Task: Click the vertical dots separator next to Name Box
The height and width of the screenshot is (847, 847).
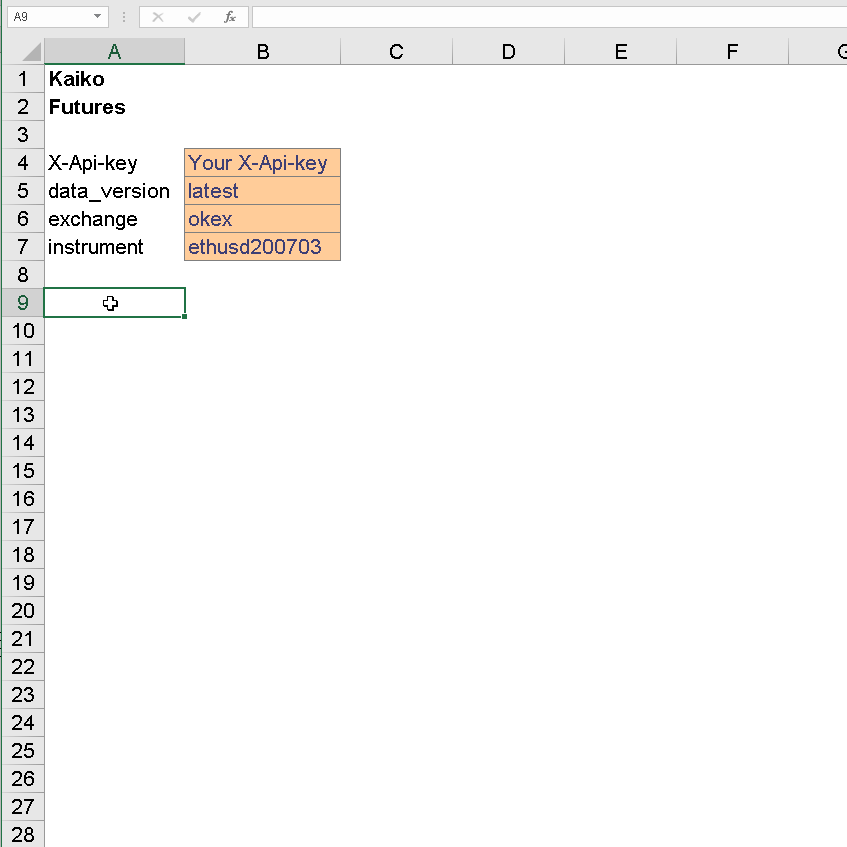Action: [122, 16]
